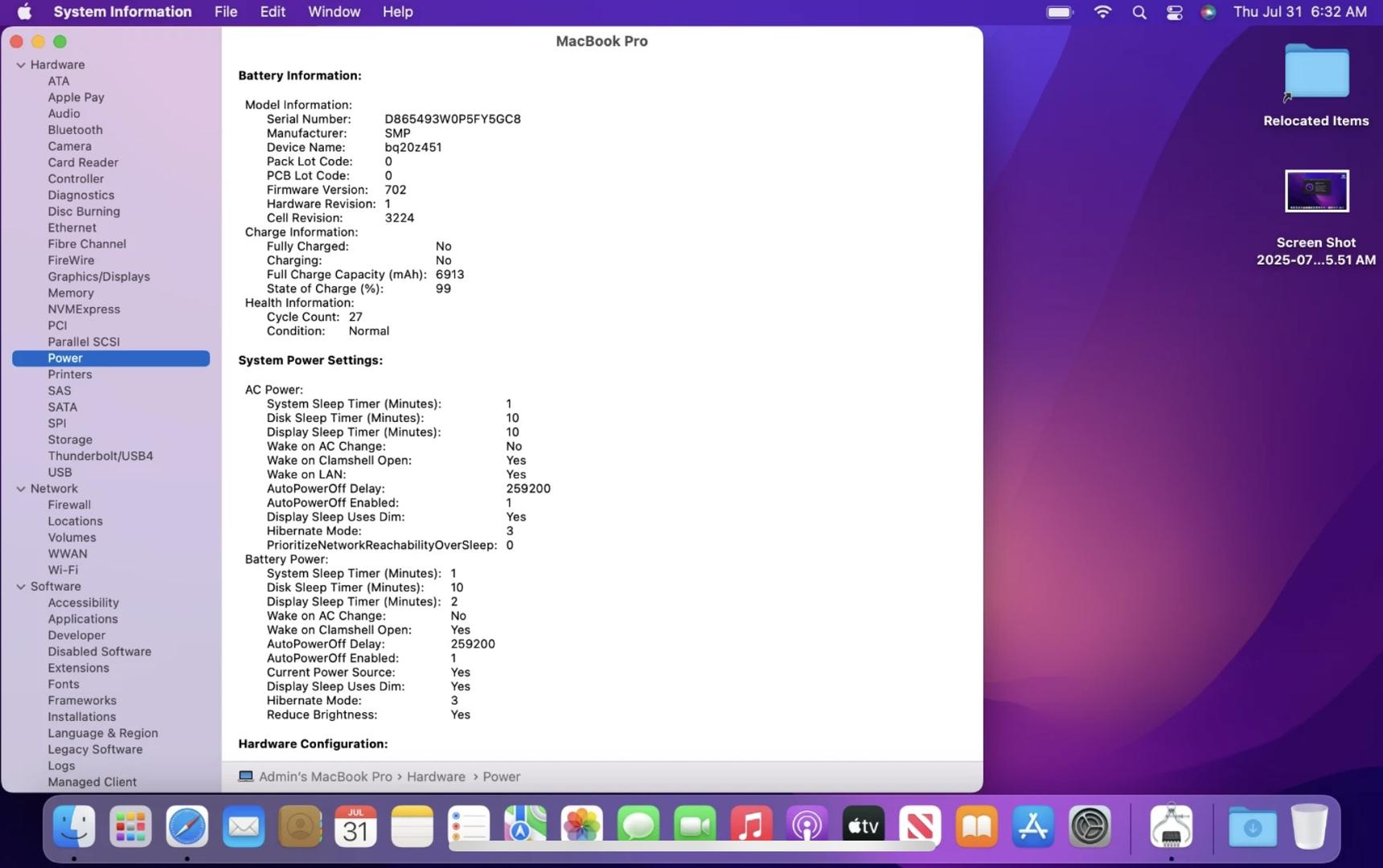Select Installations under Software

coord(81,717)
